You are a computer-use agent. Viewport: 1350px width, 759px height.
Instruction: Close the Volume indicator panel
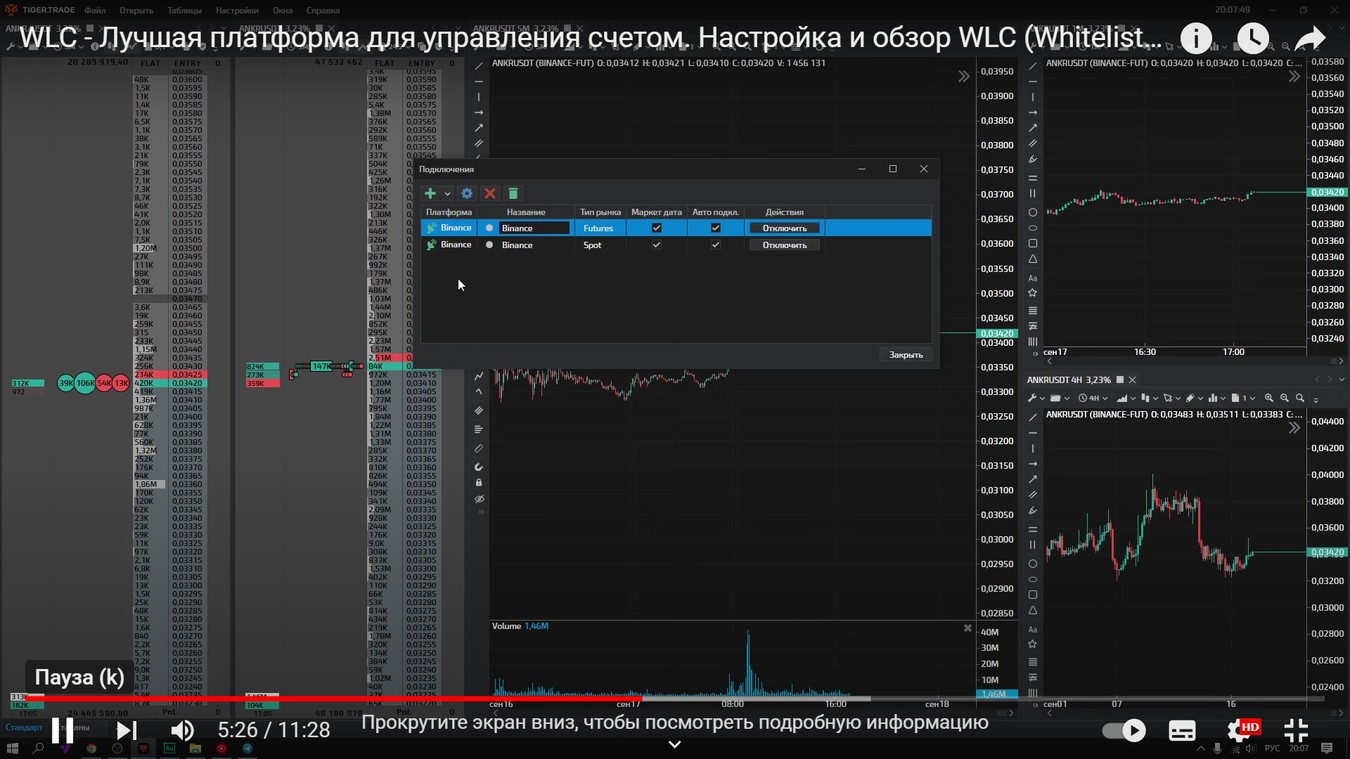click(967, 628)
